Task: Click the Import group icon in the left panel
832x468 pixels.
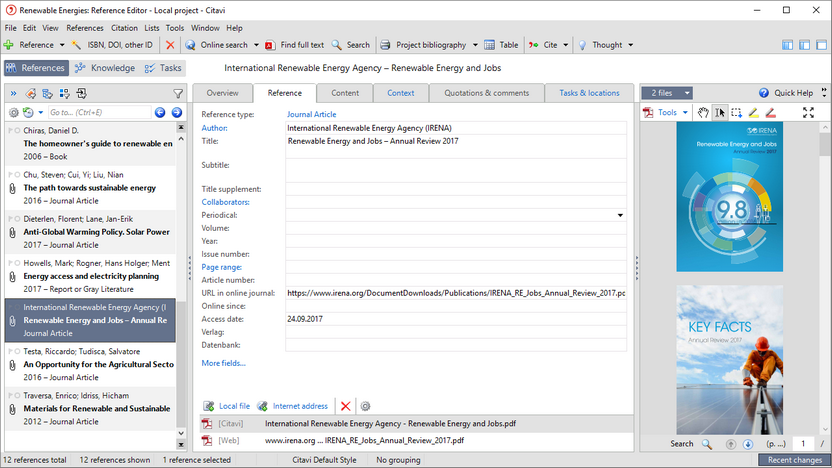Action: (82, 93)
